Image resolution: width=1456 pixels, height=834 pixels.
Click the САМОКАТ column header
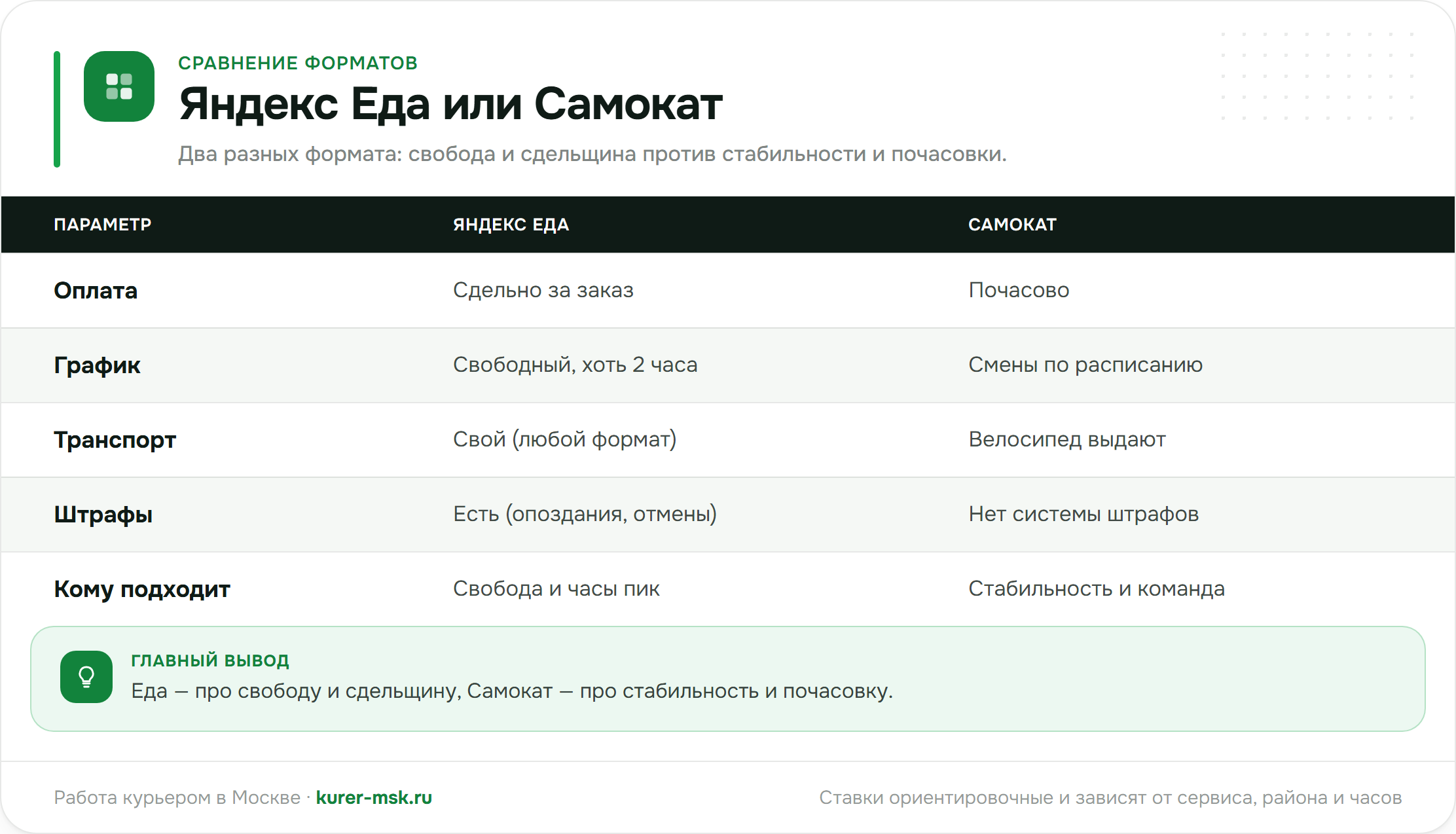(x=1012, y=225)
